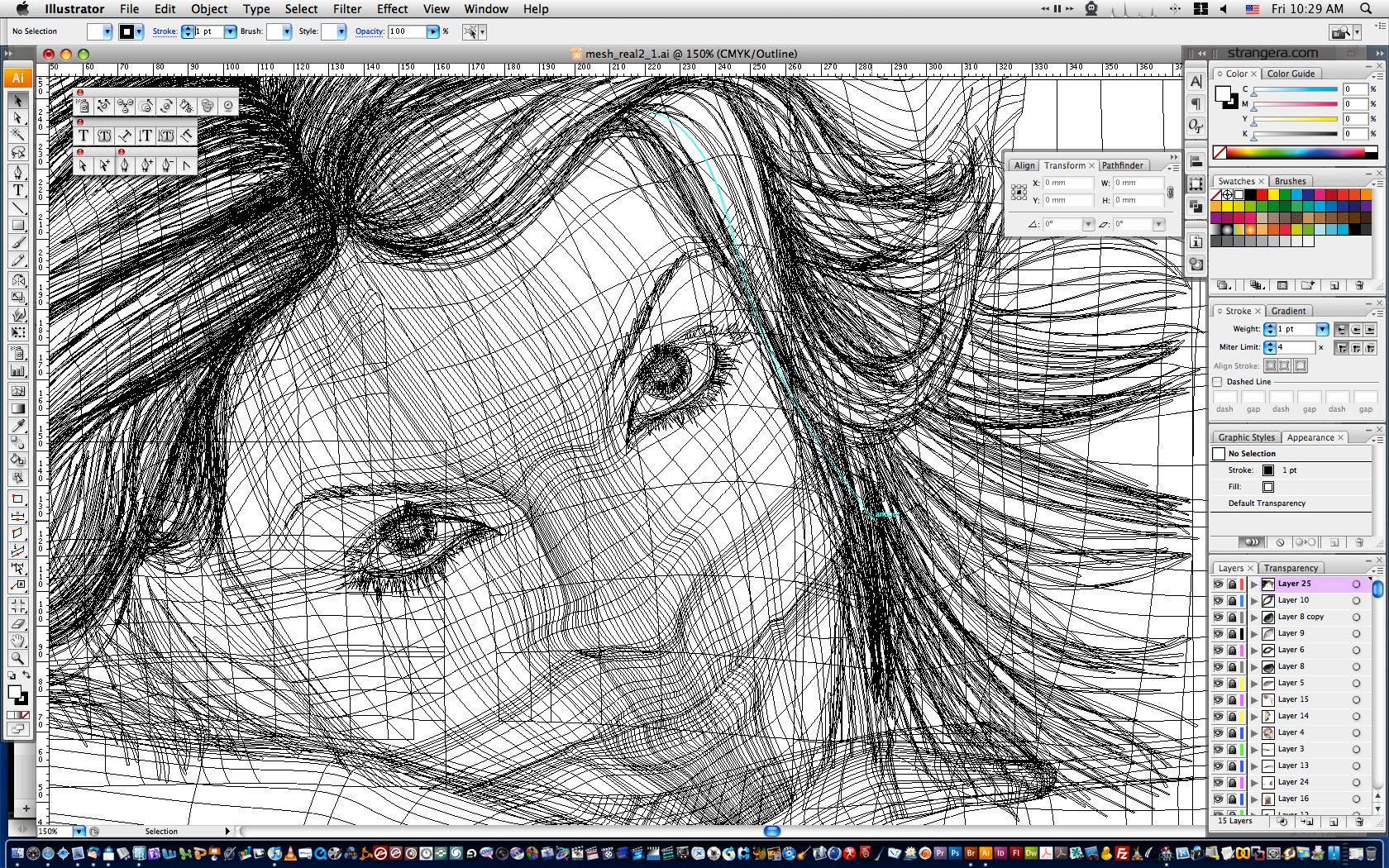Activate the Zoom magnifier tool
1389x868 pixels.
point(17,658)
